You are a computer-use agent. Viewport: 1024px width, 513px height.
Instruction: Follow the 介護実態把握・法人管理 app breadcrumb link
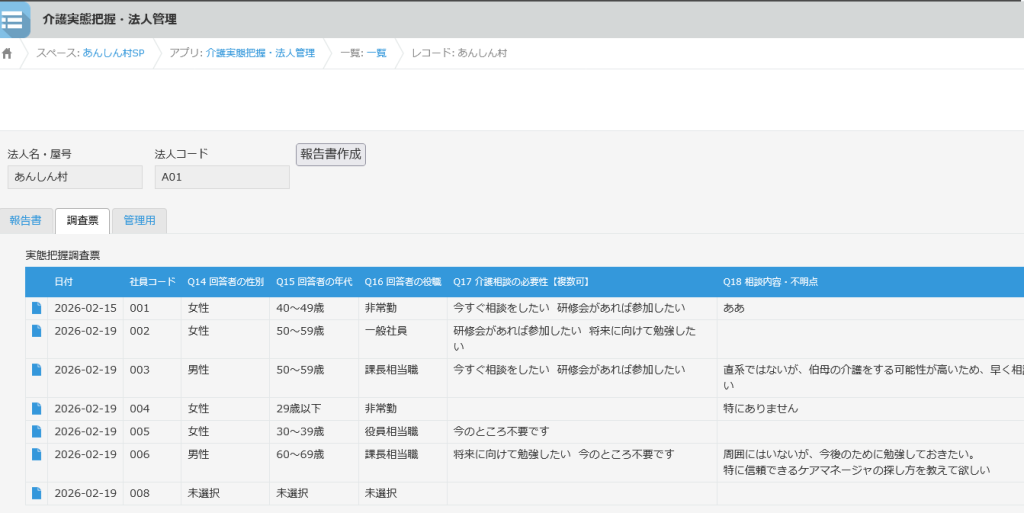point(260,53)
